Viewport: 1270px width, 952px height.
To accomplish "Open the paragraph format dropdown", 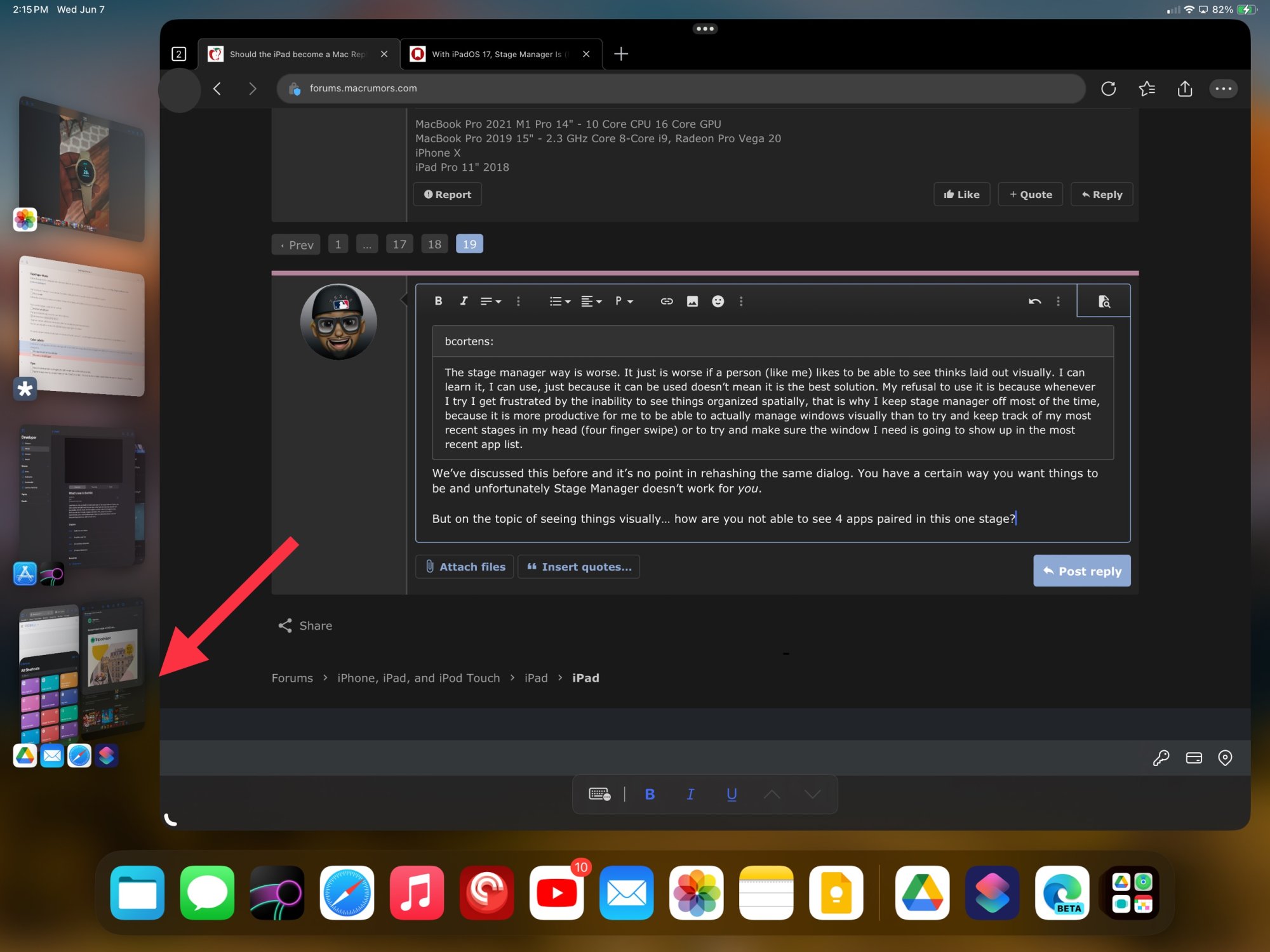I will point(624,301).
